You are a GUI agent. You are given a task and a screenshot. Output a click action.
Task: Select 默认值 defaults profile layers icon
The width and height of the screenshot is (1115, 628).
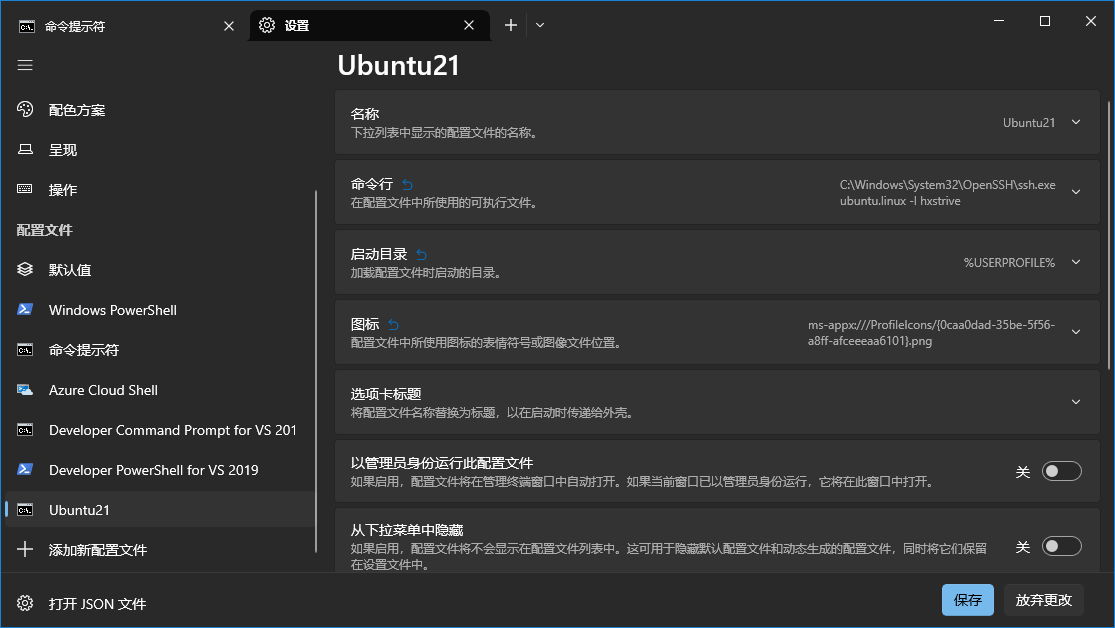point(25,270)
